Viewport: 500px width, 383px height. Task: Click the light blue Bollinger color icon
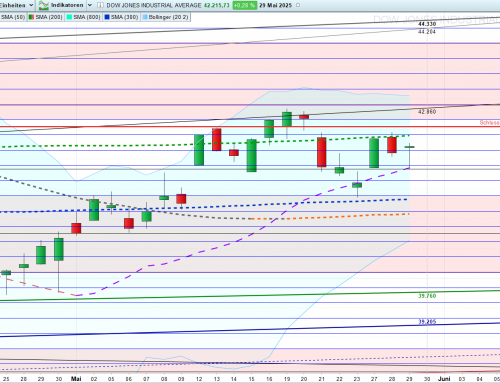(x=145, y=17)
